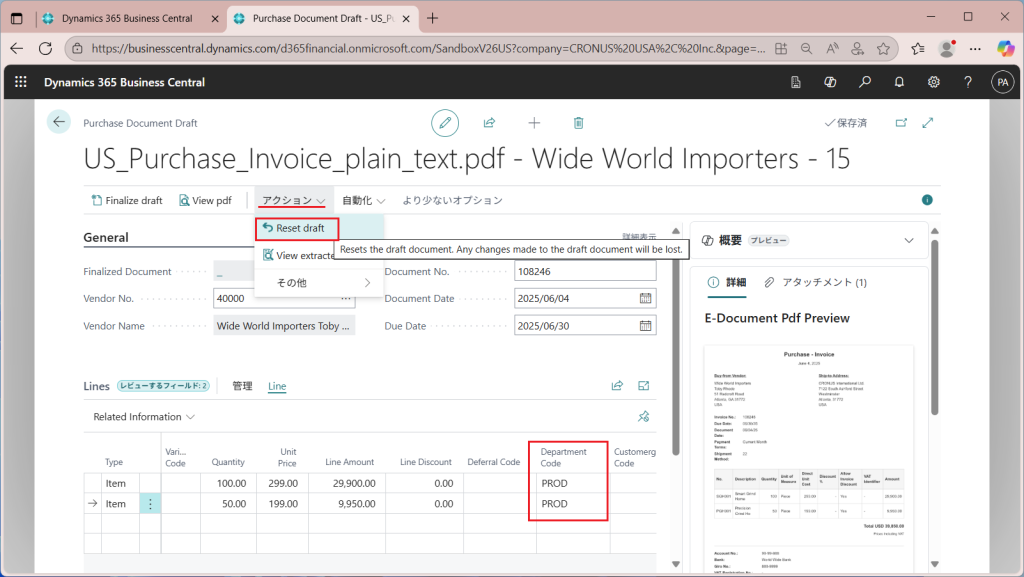This screenshot has width=1024, height=577.
Task: Click the pin icon in Lines toolbar
Action: coord(643,416)
